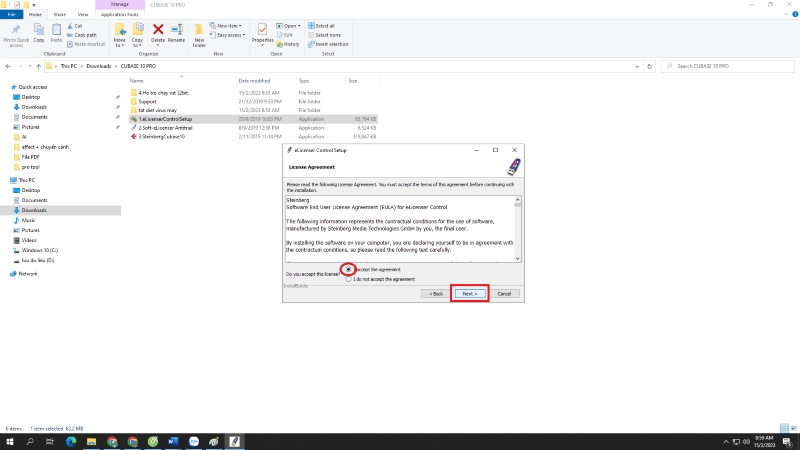Image resolution: width=800 pixels, height=450 pixels.
Task: Select 'File PDF' folder in Quick access
Action: [30, 157]
